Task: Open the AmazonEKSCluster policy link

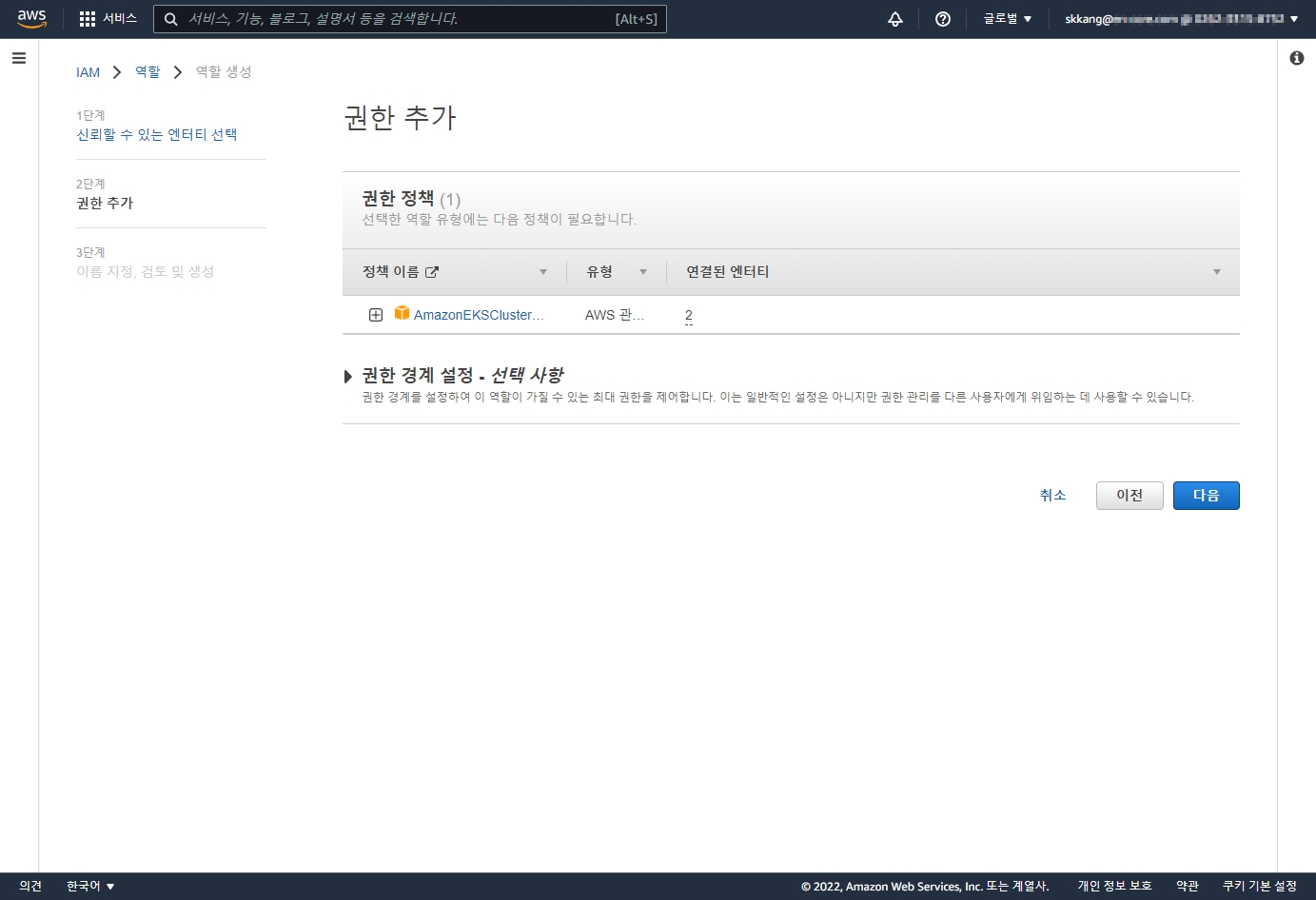Action: pos(479,315)
